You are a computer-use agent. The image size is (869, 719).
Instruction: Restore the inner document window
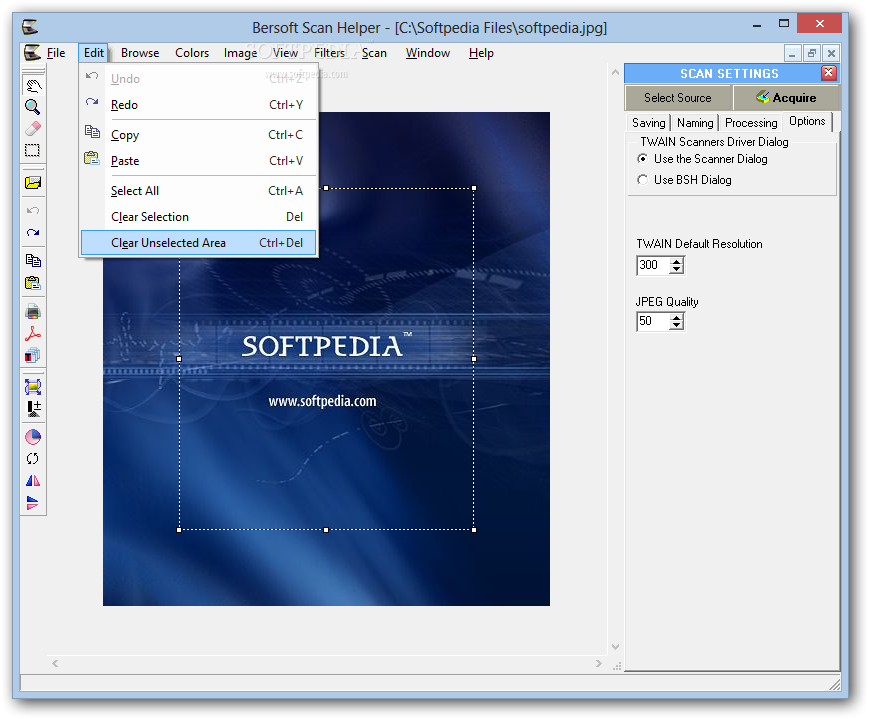click(811, 53)
